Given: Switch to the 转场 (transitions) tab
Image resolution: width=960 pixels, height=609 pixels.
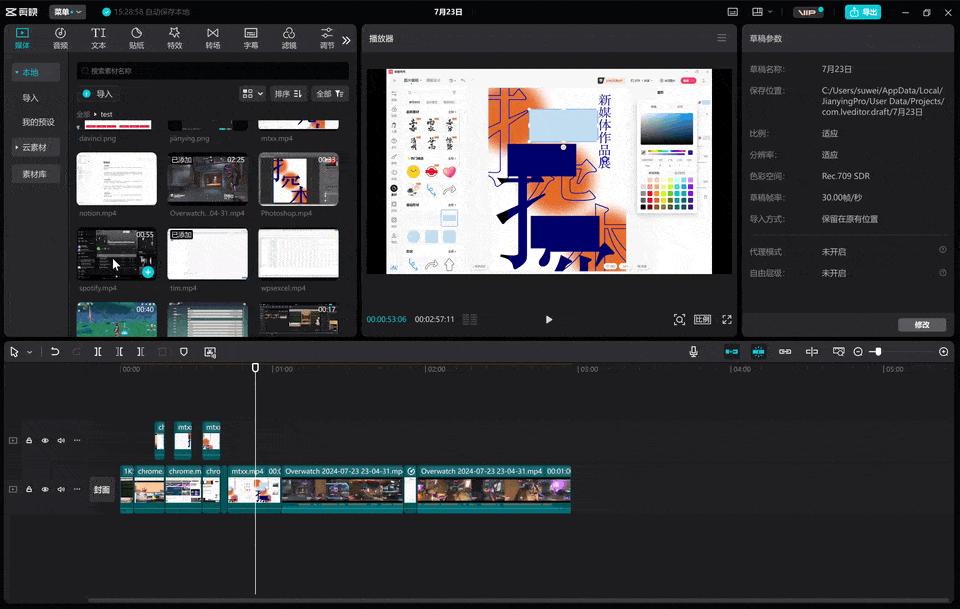Looking at the screenshot, I should [x=213, y=38].
